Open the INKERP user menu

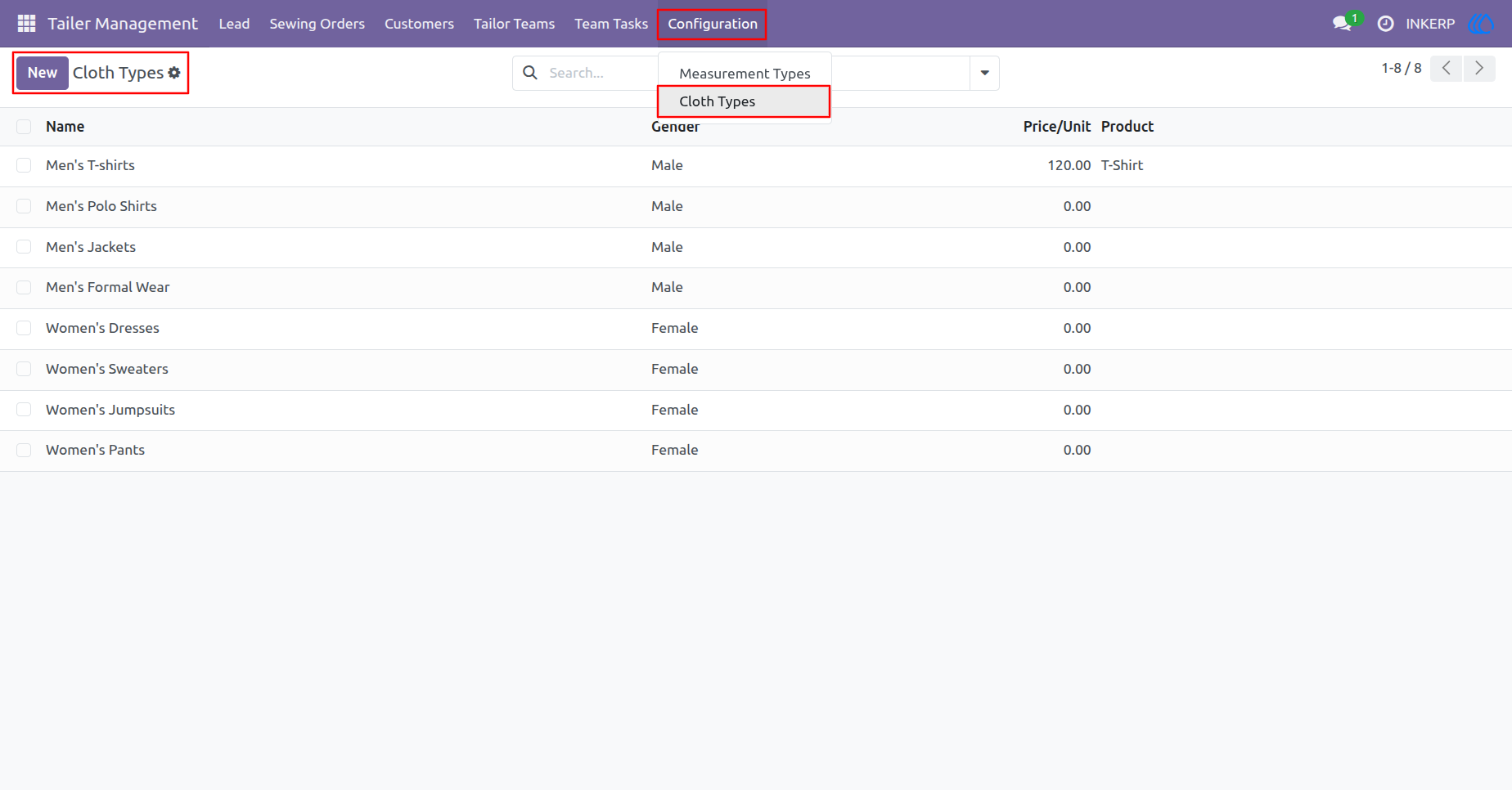click(x=1430, y=24)
